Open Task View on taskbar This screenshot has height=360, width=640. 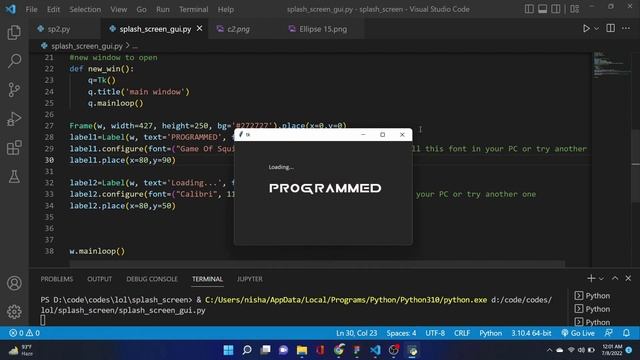pos(265,350)
